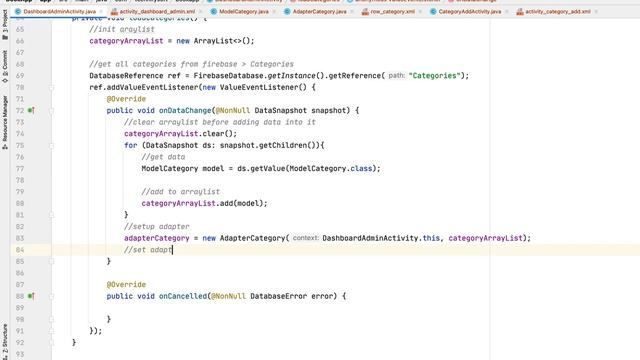Click the "//add to arraylist" comment
Screen dimensions: 640x360
[180, 192]
